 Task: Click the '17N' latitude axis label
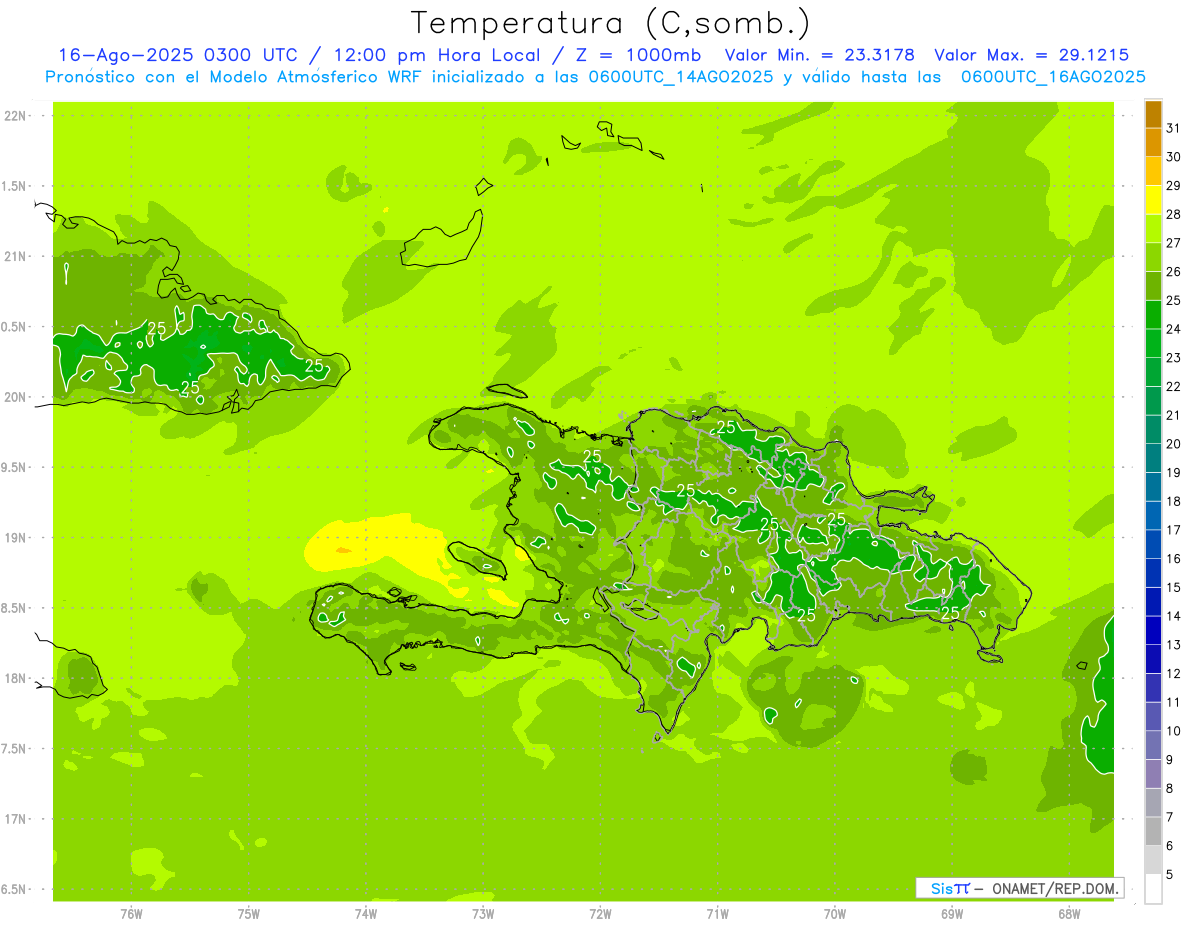[x=14, y=819]
